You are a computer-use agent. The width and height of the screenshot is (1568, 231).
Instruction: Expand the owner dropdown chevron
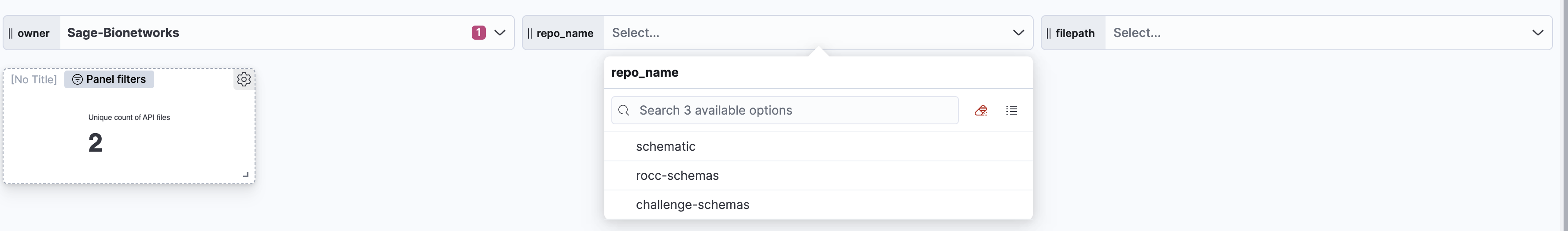[500, 33]
